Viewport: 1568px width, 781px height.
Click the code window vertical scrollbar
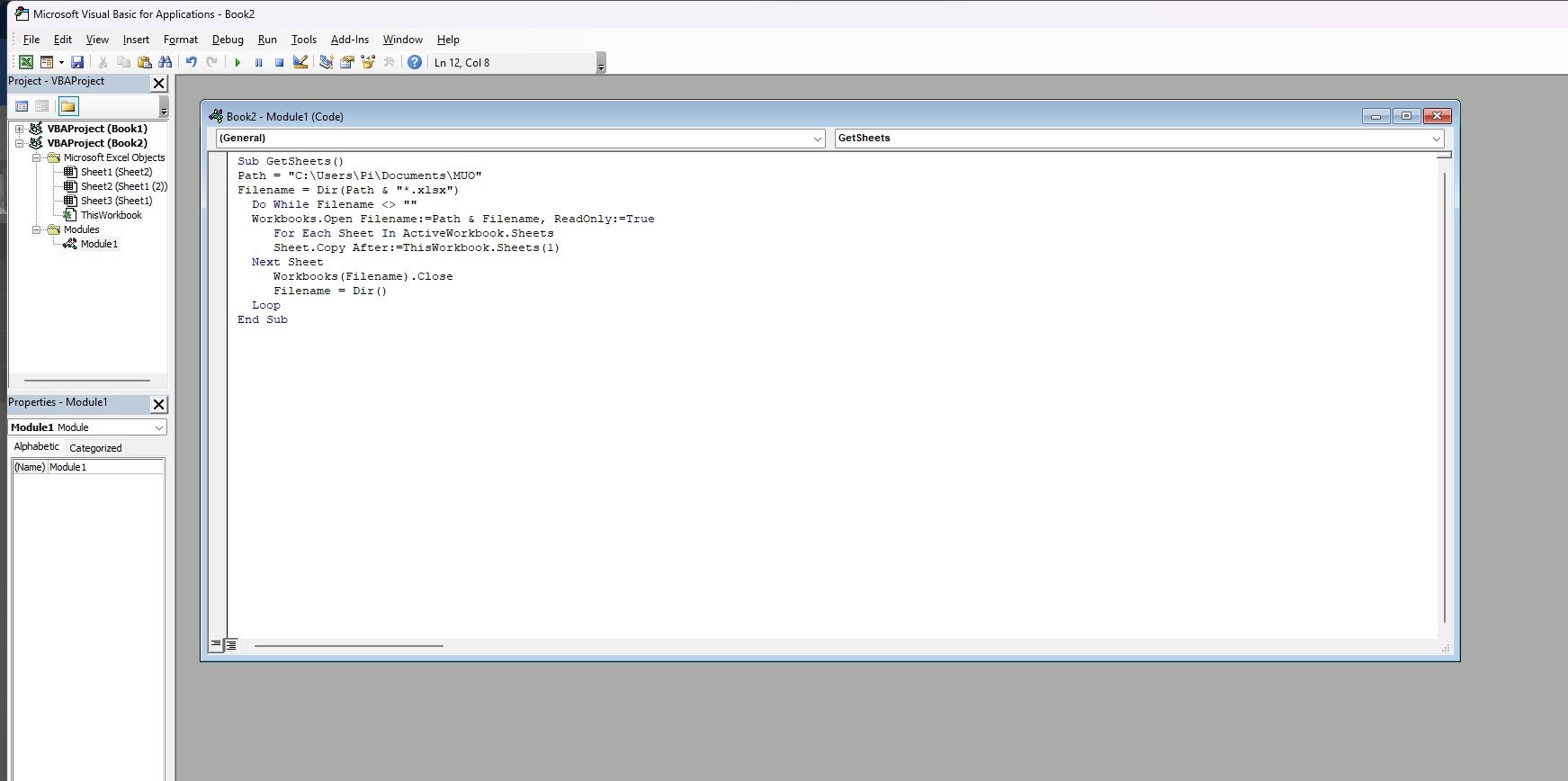coord(1444,396)
